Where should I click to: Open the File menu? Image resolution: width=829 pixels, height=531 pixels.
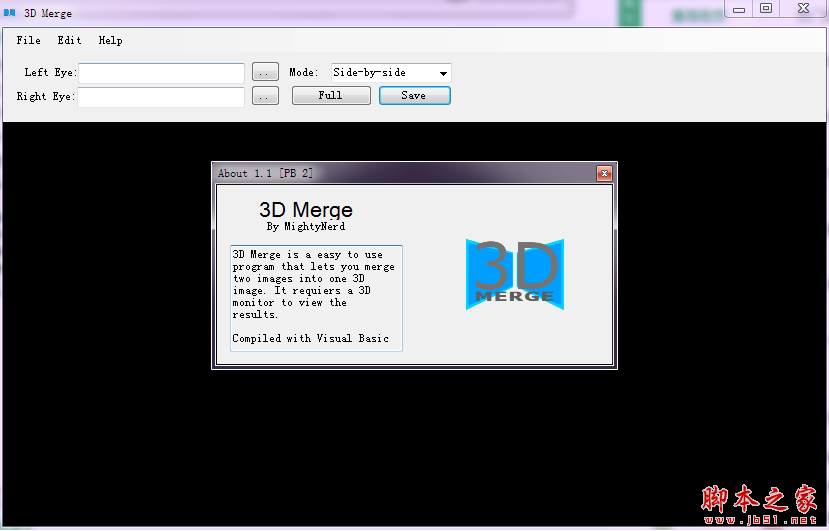28,40
